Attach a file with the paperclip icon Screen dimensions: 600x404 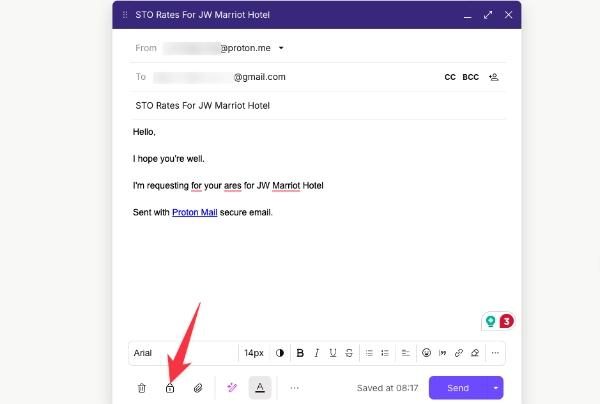pos(198,388)
